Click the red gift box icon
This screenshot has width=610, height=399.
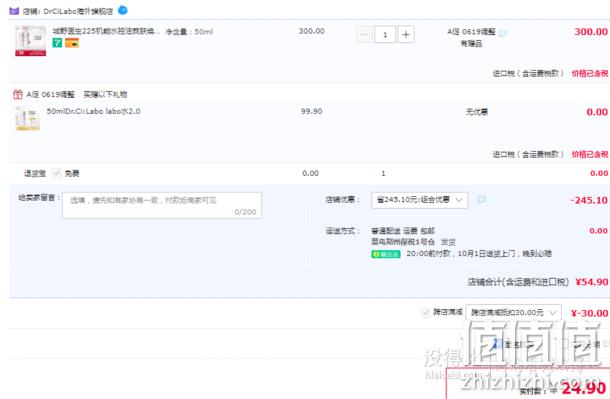pos(18,94)
